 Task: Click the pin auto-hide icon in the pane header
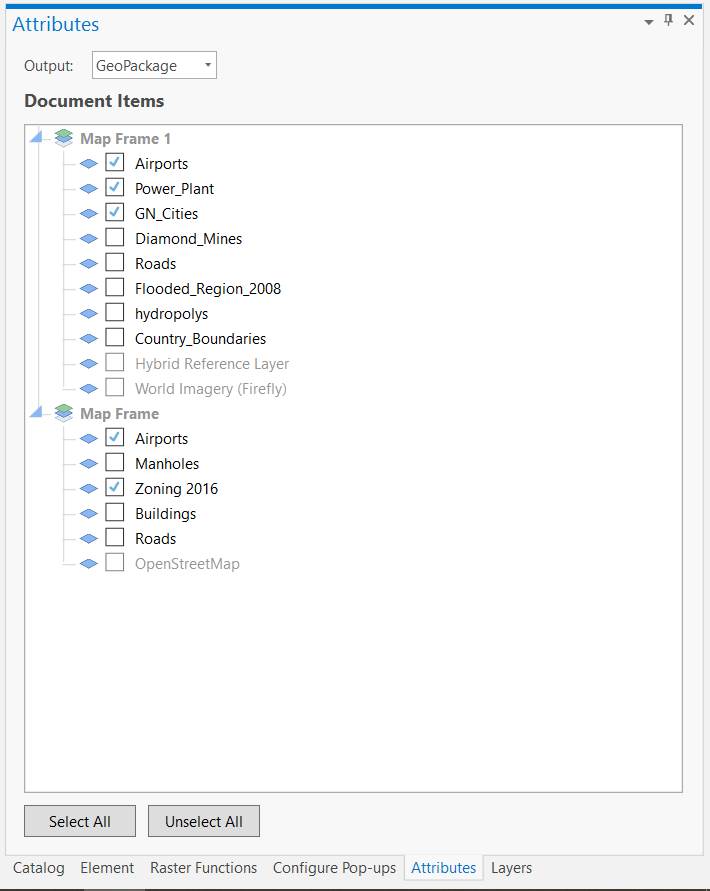(669, 20)
